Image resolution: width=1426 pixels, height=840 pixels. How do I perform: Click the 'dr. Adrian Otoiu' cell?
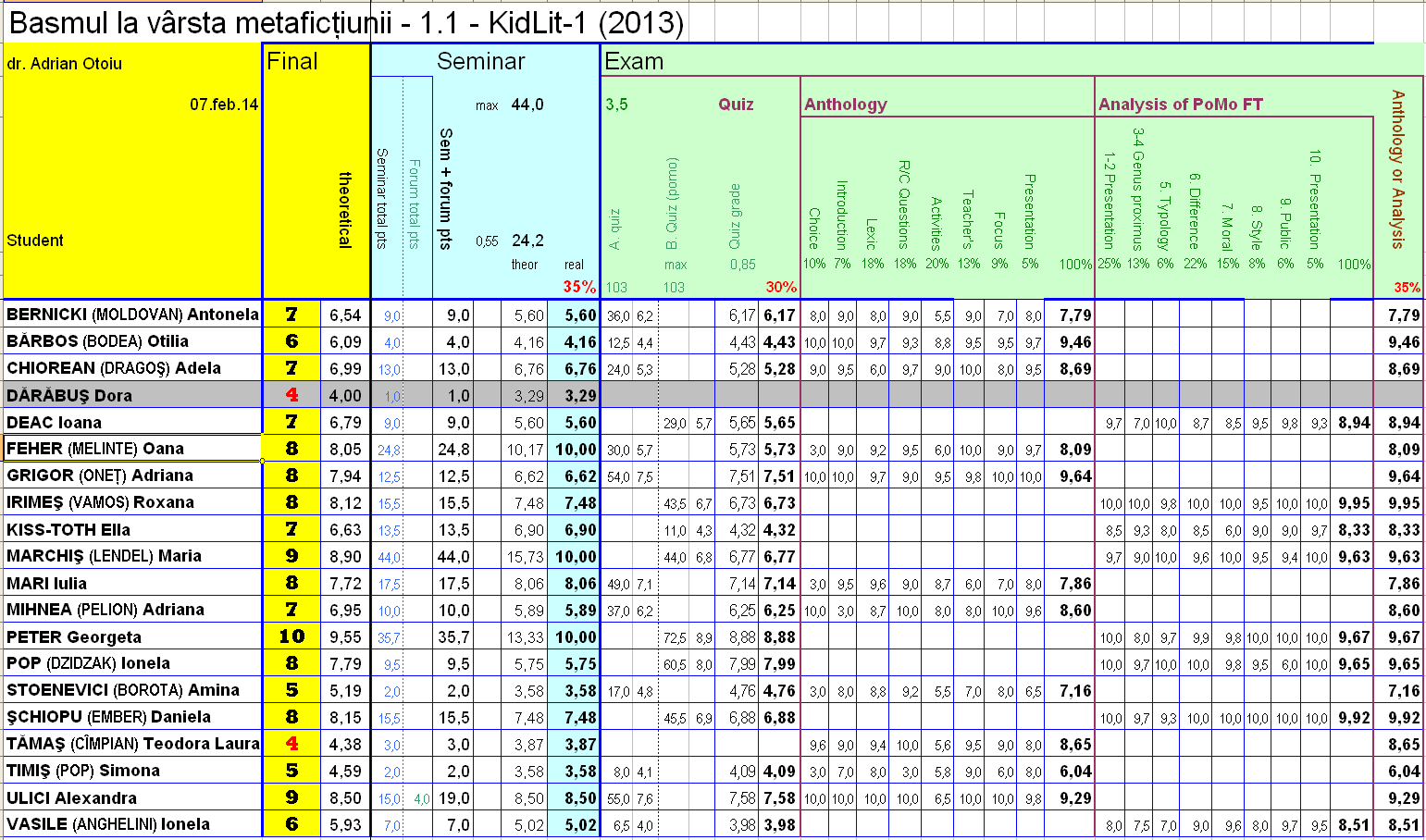click(x=64, y=64)
